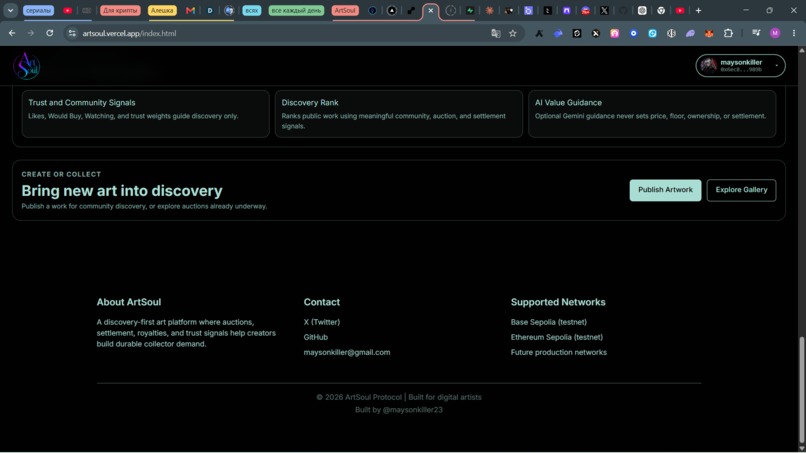Viewport: 806px width, 453px height.
Task: Translate this page icon
Action: pyautogui.click(x=496, y=33)
